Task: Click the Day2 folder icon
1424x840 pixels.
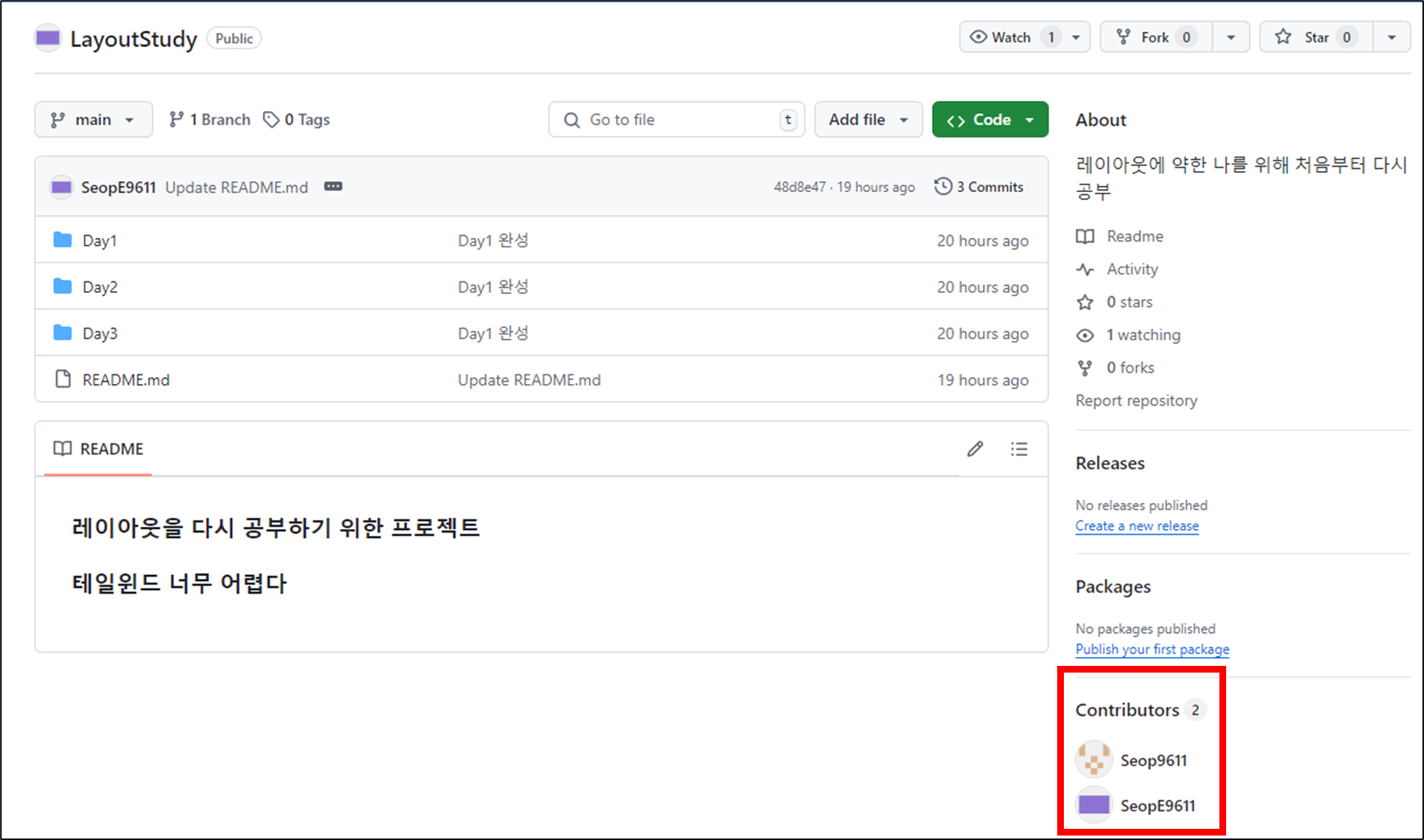Action: tap(63, 286)
